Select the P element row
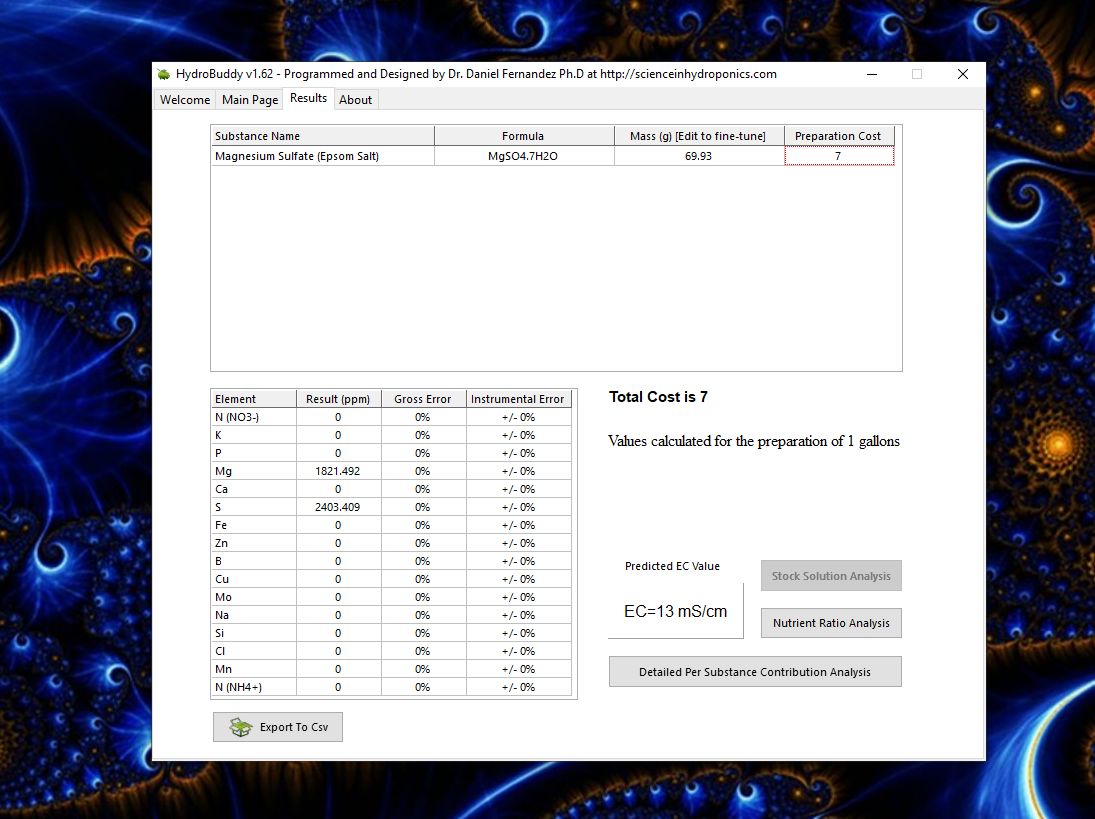 coord(391,453)
